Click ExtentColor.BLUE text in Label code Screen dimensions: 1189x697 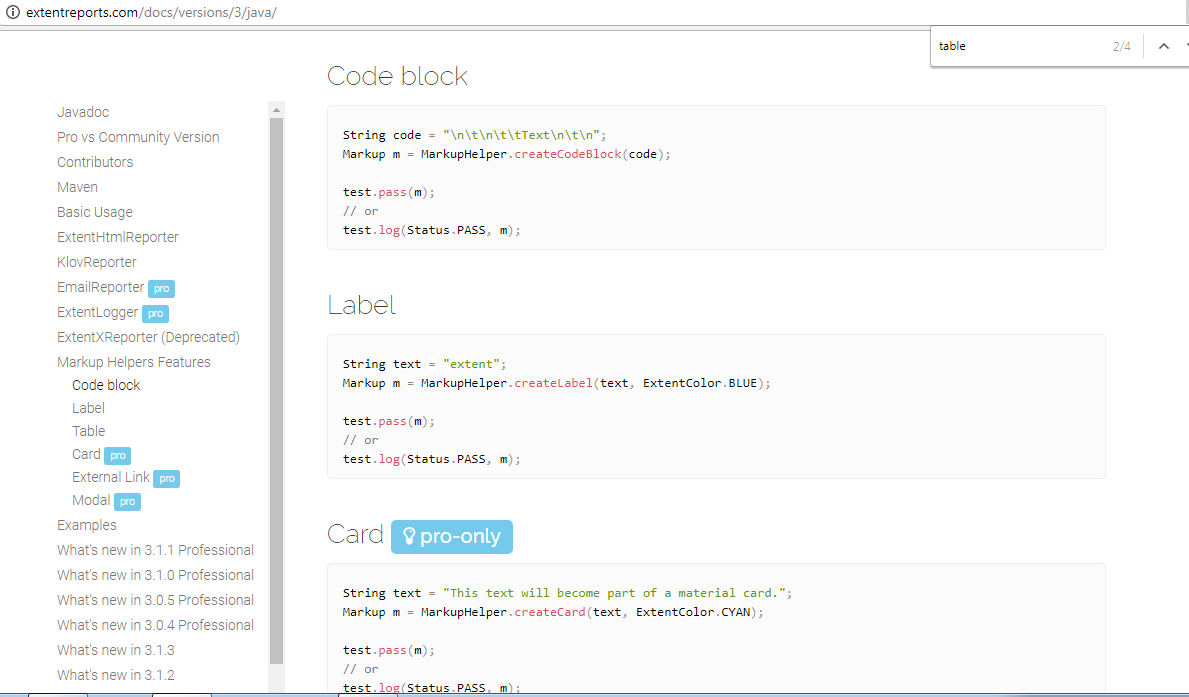[700, 384]
